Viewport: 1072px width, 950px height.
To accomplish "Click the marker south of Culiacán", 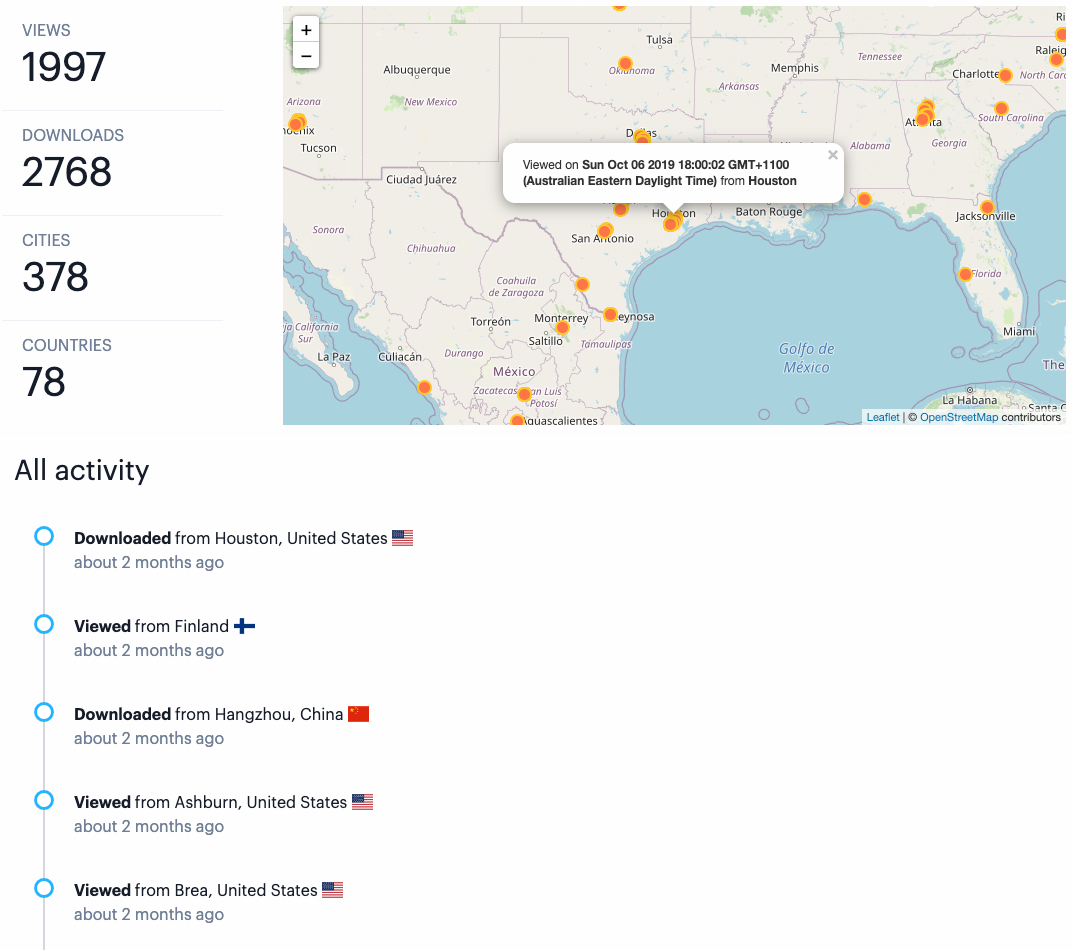I will (425, 388).
